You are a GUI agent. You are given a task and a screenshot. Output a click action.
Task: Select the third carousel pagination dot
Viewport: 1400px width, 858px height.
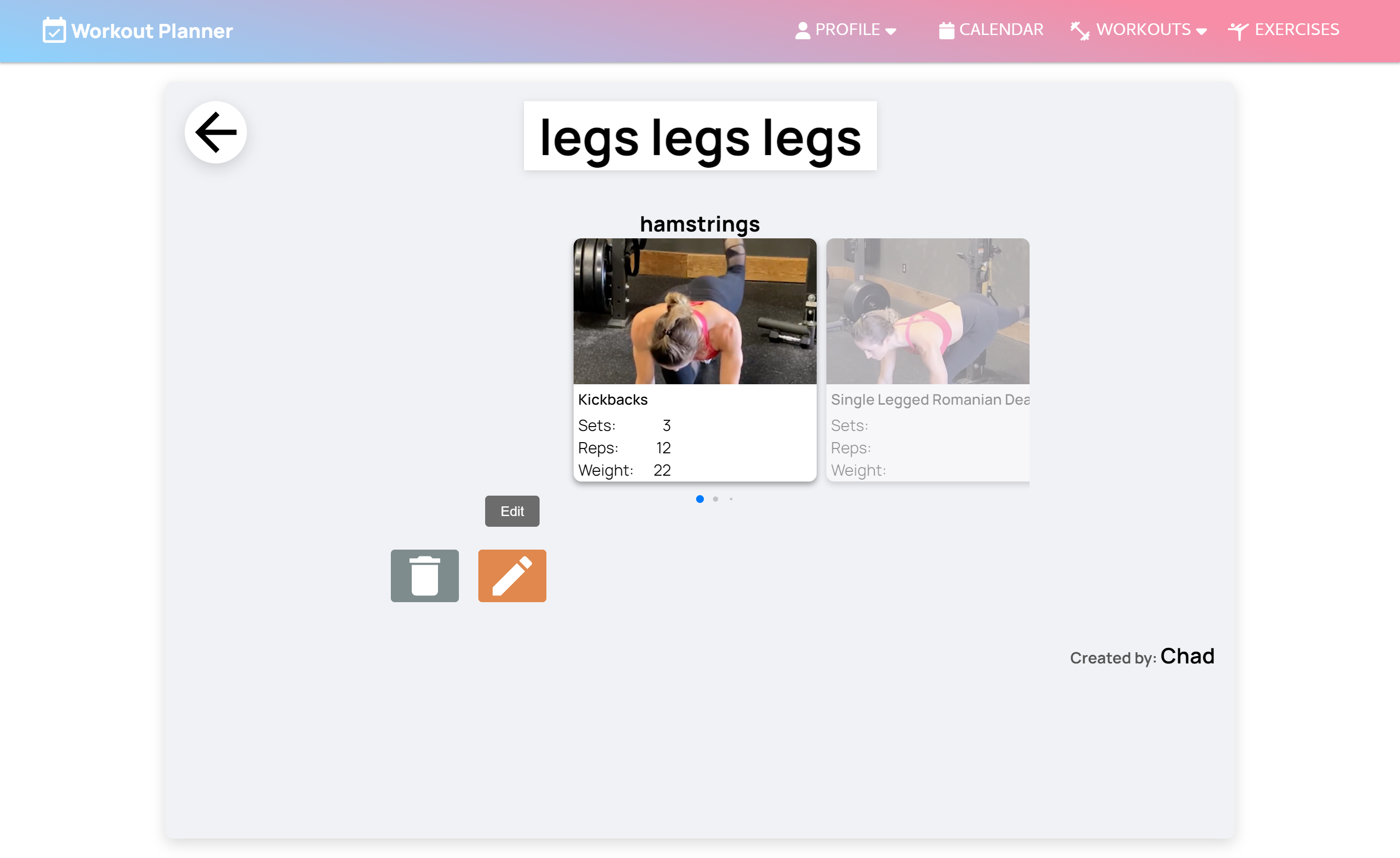[731, 499]
